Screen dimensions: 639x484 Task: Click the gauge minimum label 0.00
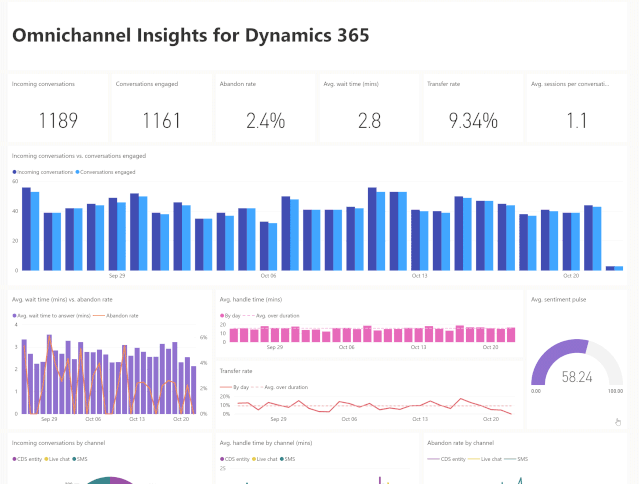536,391
